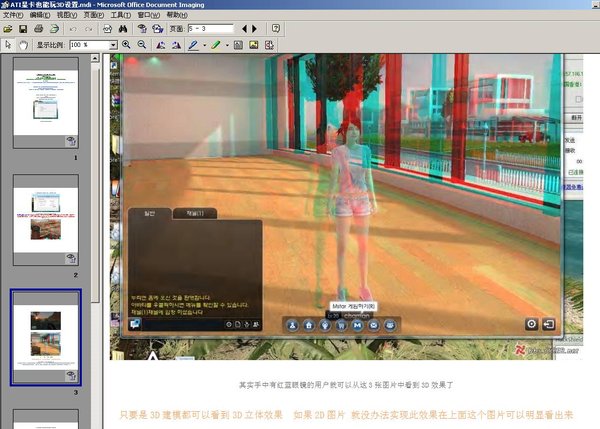Click the Undo arrow icon
This screenshot has height=429, width=600.
[73, 29]
